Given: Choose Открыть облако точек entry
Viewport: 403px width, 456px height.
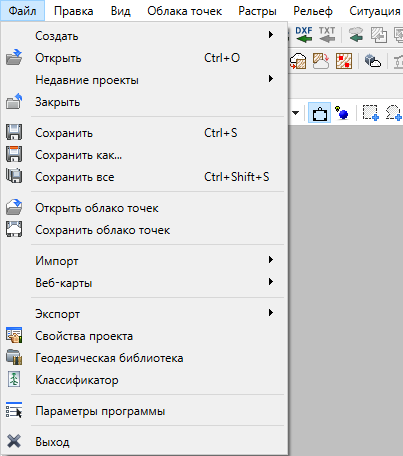Looking at the screenshot, I should coord(145,208).
